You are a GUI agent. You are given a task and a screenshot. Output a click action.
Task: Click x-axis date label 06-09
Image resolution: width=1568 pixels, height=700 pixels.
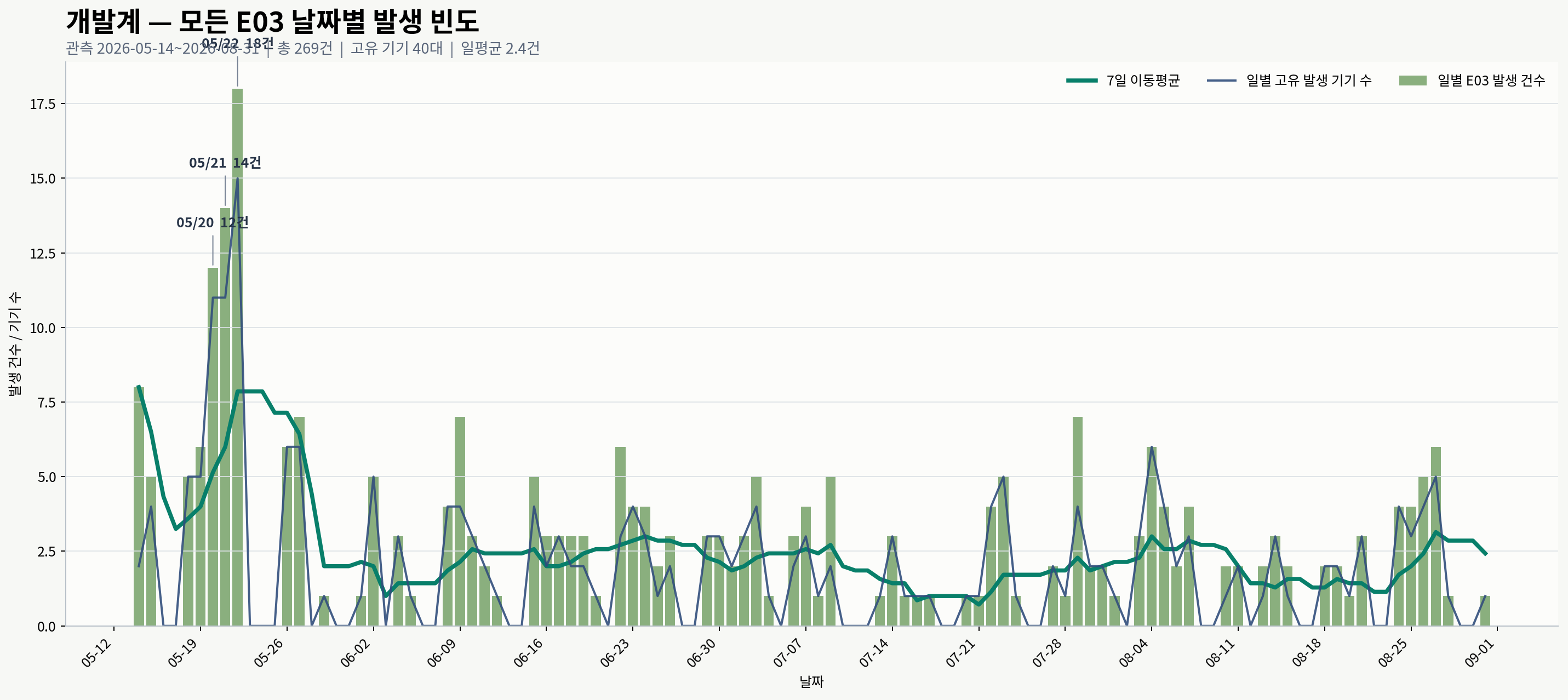click(x=443, y=652)
